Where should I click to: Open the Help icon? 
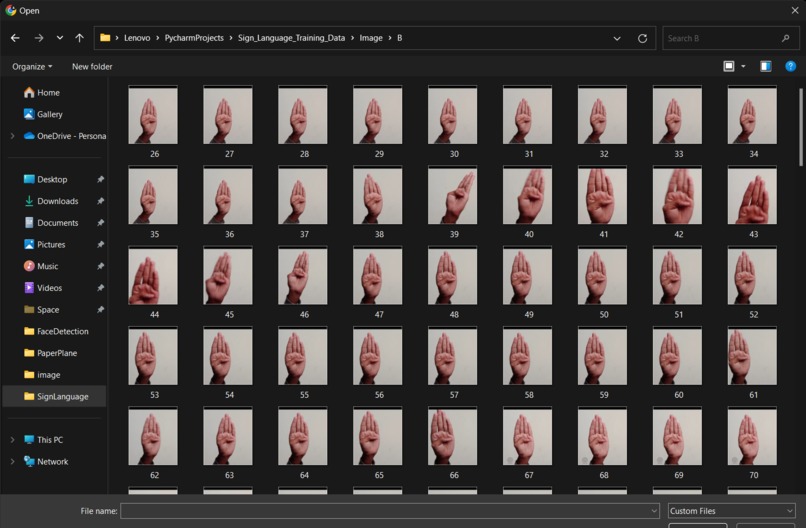pyautogui.click(x=791, y=66)
